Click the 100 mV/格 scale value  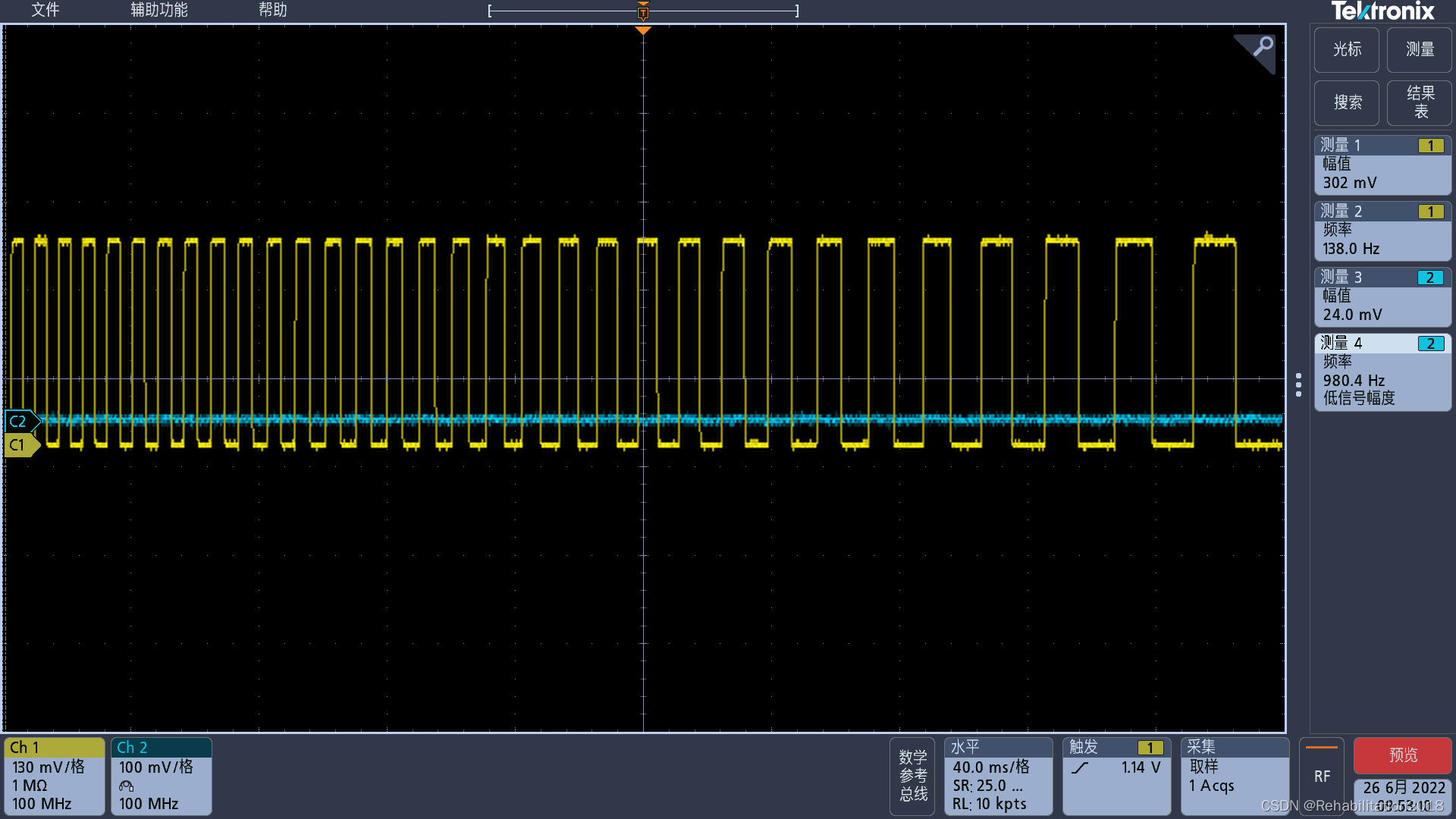[x=156, y=767]
